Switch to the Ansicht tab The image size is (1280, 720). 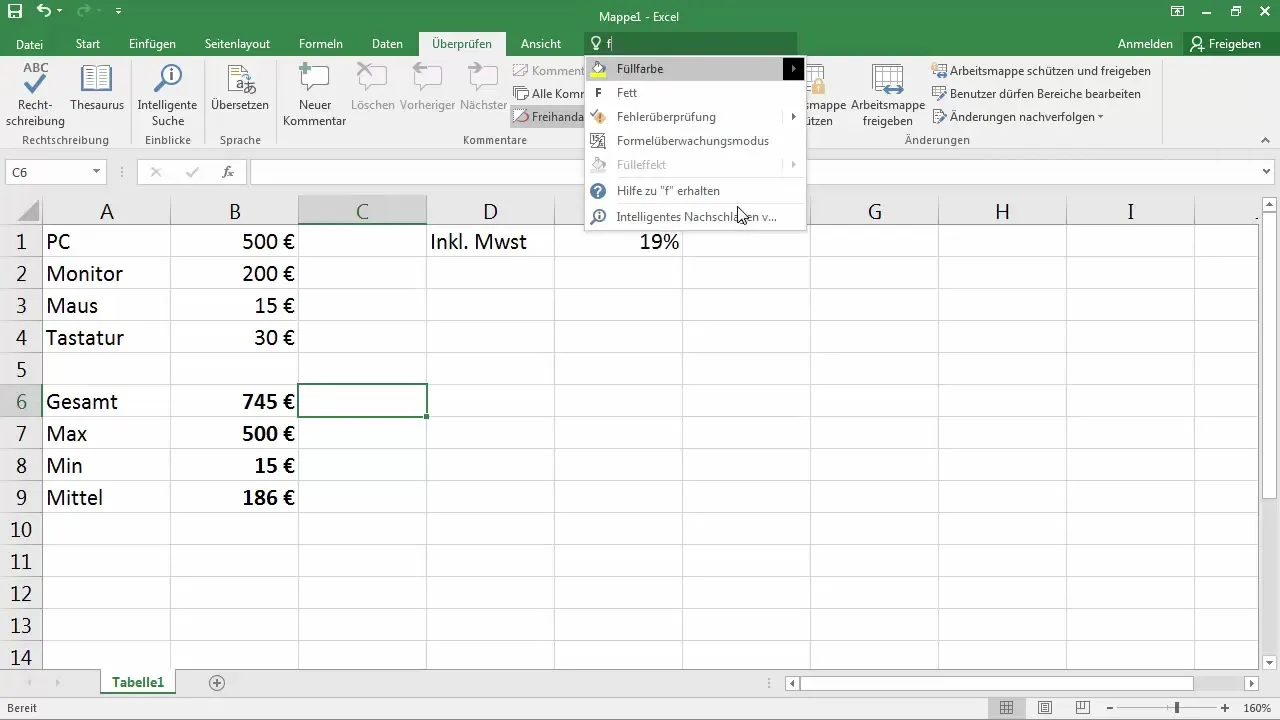[x=541, y=44]
